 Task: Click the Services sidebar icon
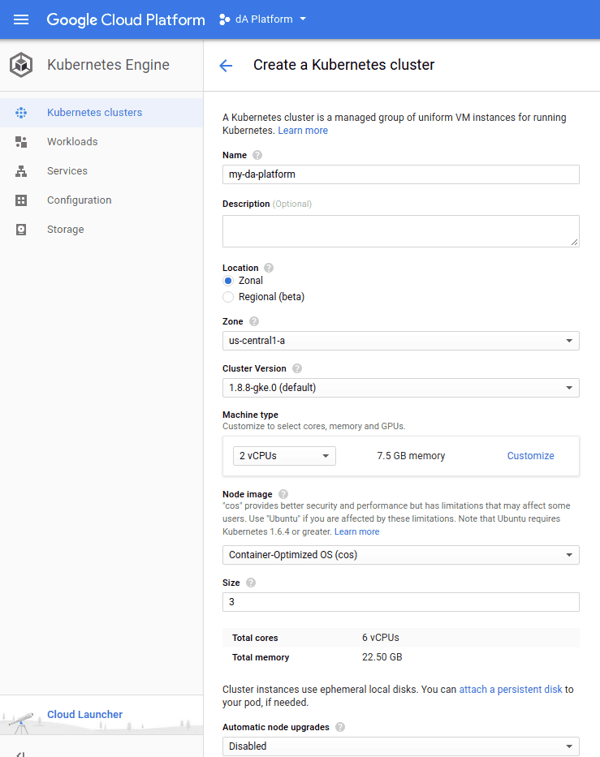(x=21, y=171)
